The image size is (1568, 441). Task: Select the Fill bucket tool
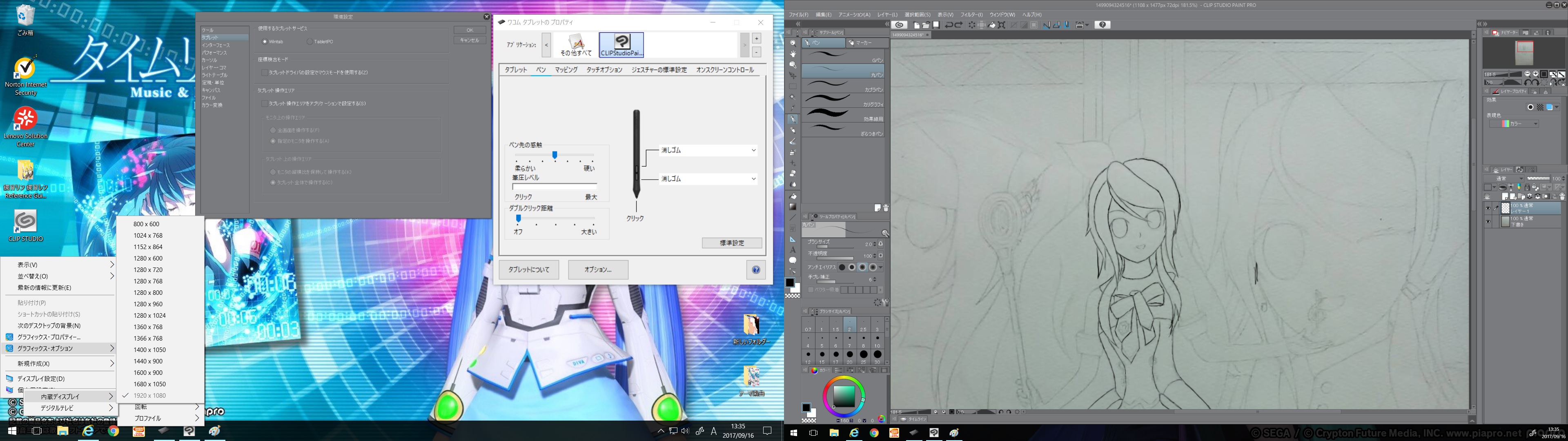coord(793,197)
